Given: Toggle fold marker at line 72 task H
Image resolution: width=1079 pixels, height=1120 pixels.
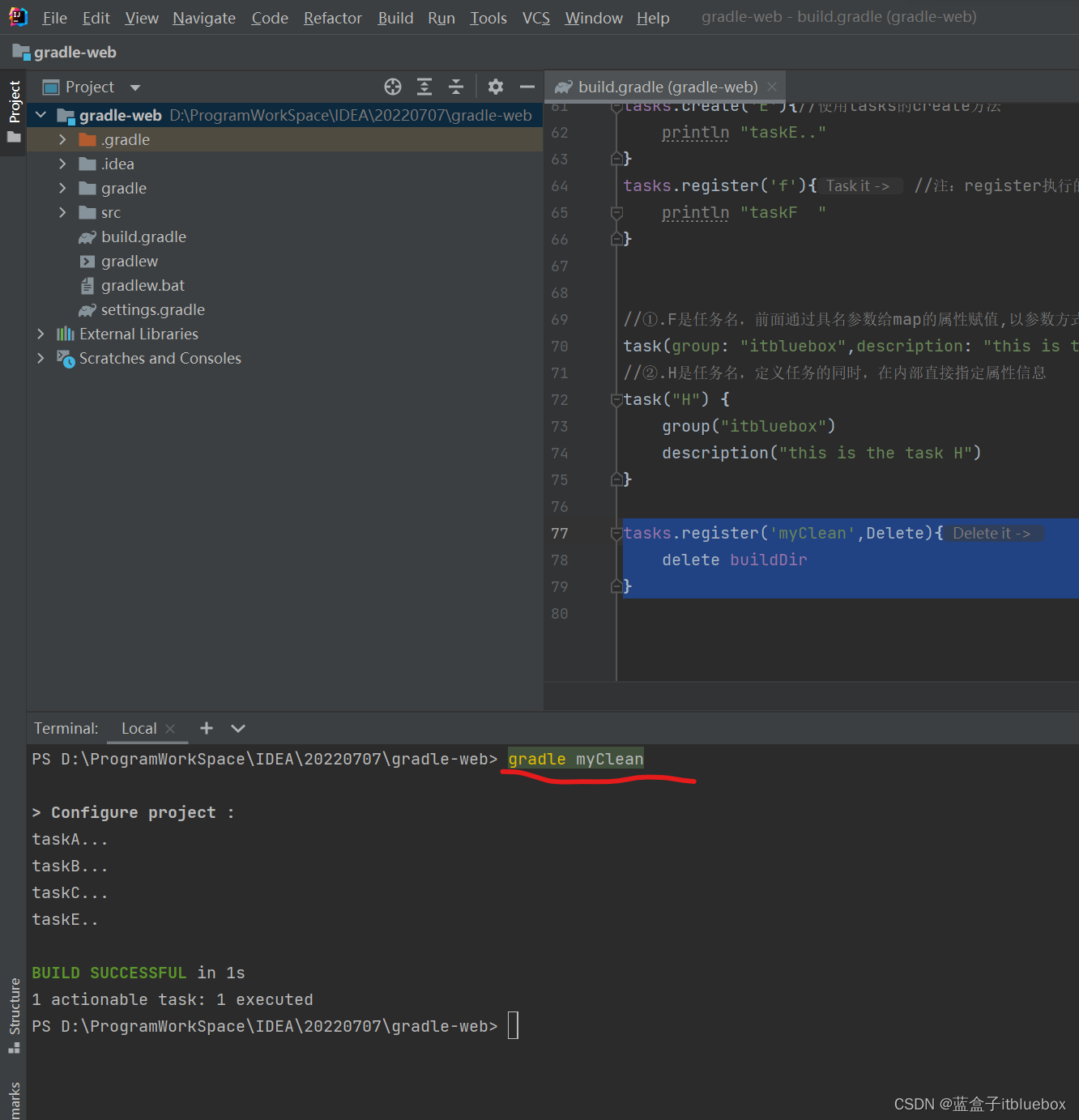Looking at the screenshot, I should [616, 399].
